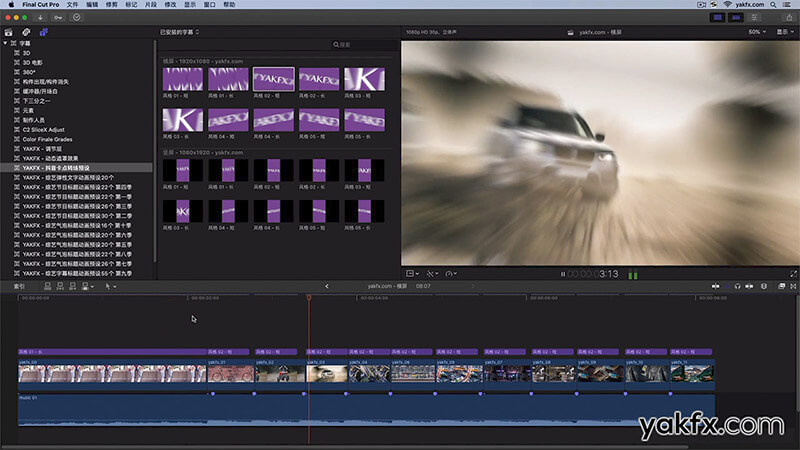Open clip appearance options in timeline

point(764,287)
